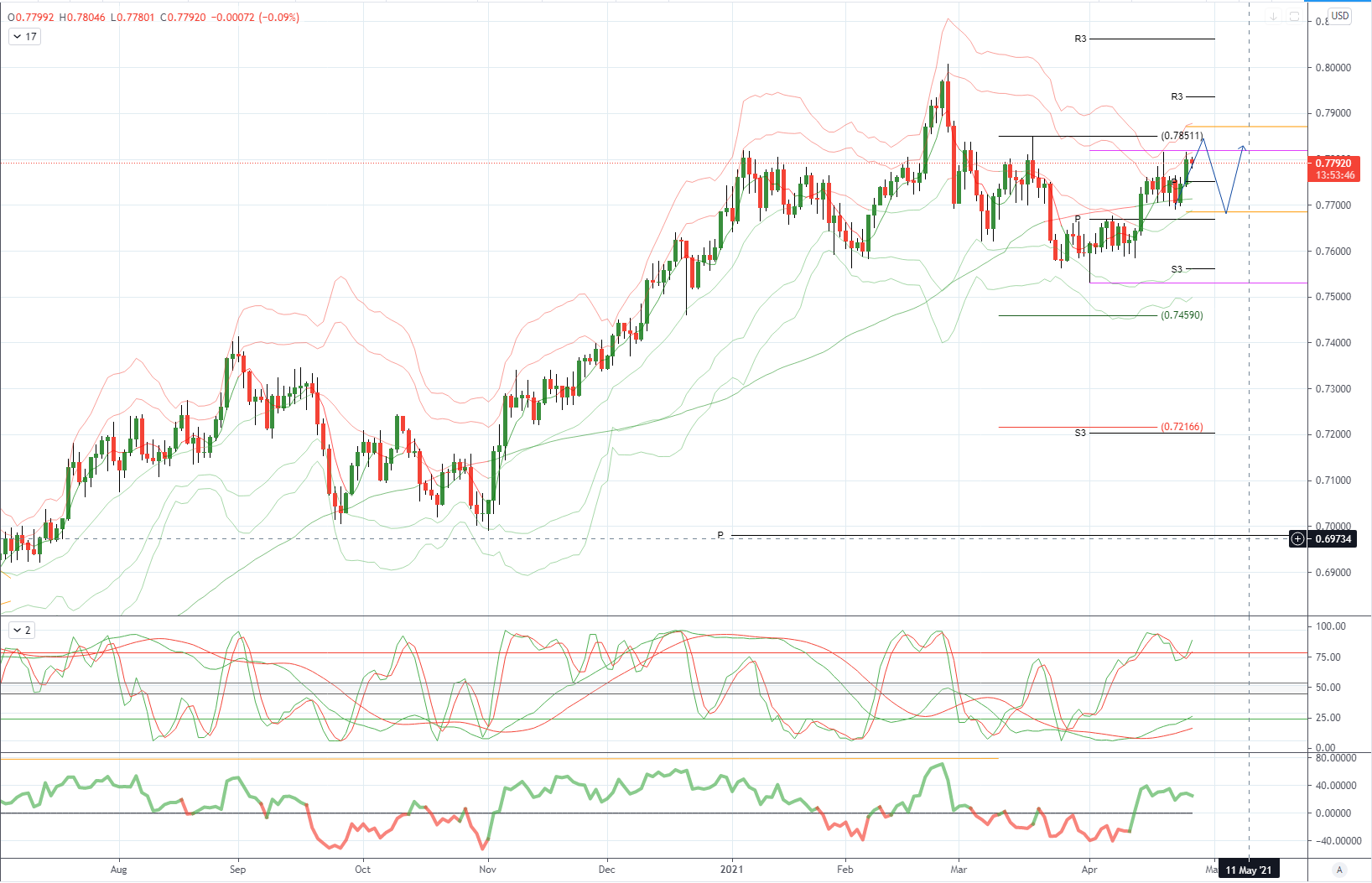1372x883 pixels.
Task: Select the S3 label near 0.72000
Action: (1080, 434)
